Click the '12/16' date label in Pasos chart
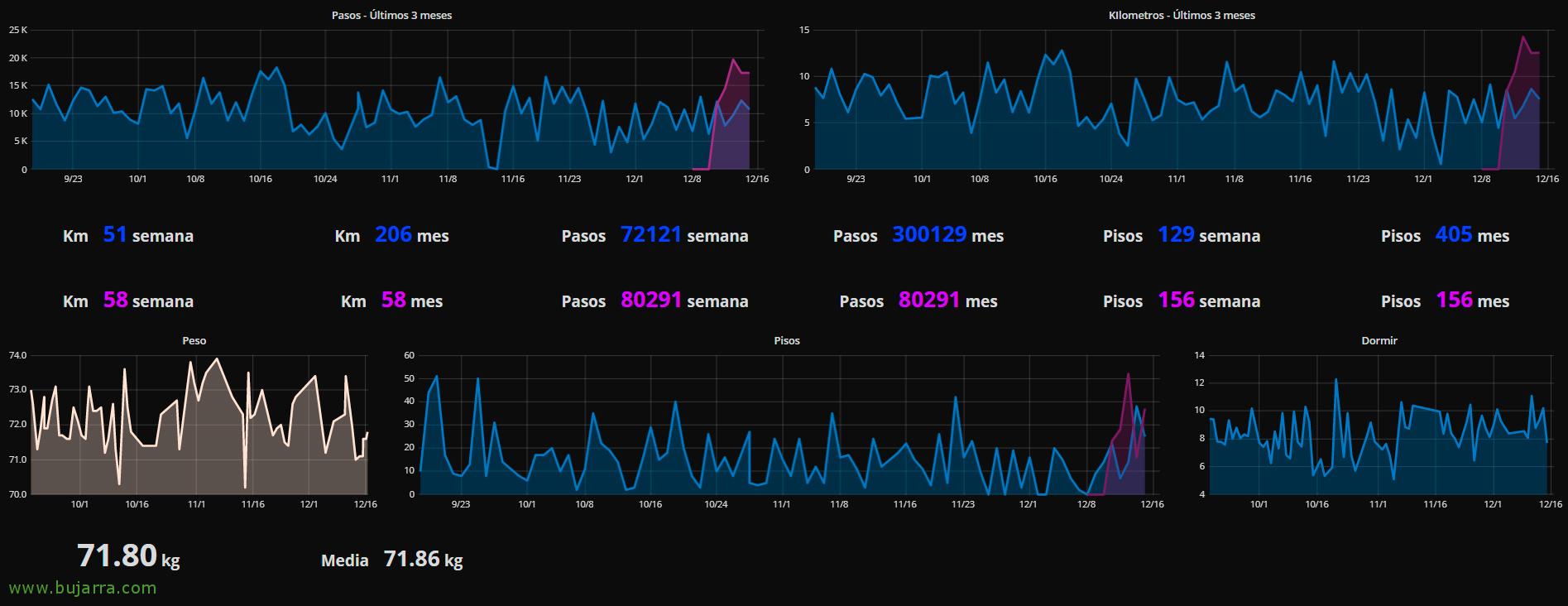 point(757,179)
